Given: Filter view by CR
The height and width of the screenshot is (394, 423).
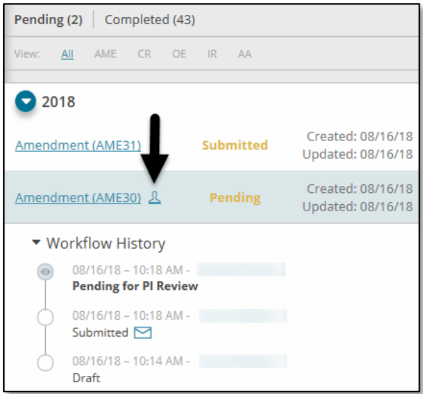Looking at the screenshot, I should point(144,54).
